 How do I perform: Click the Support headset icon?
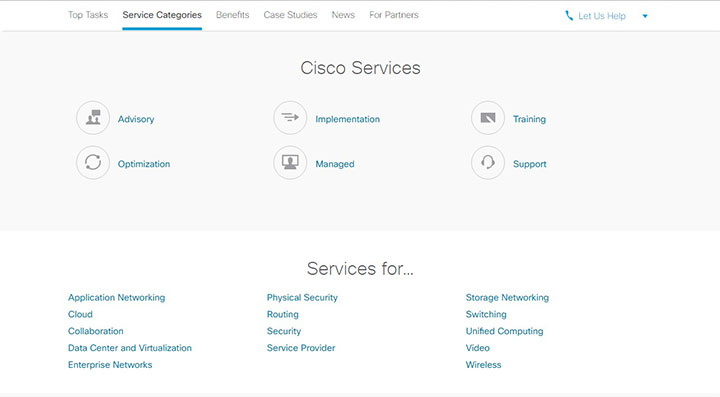(x=488, y=162)
